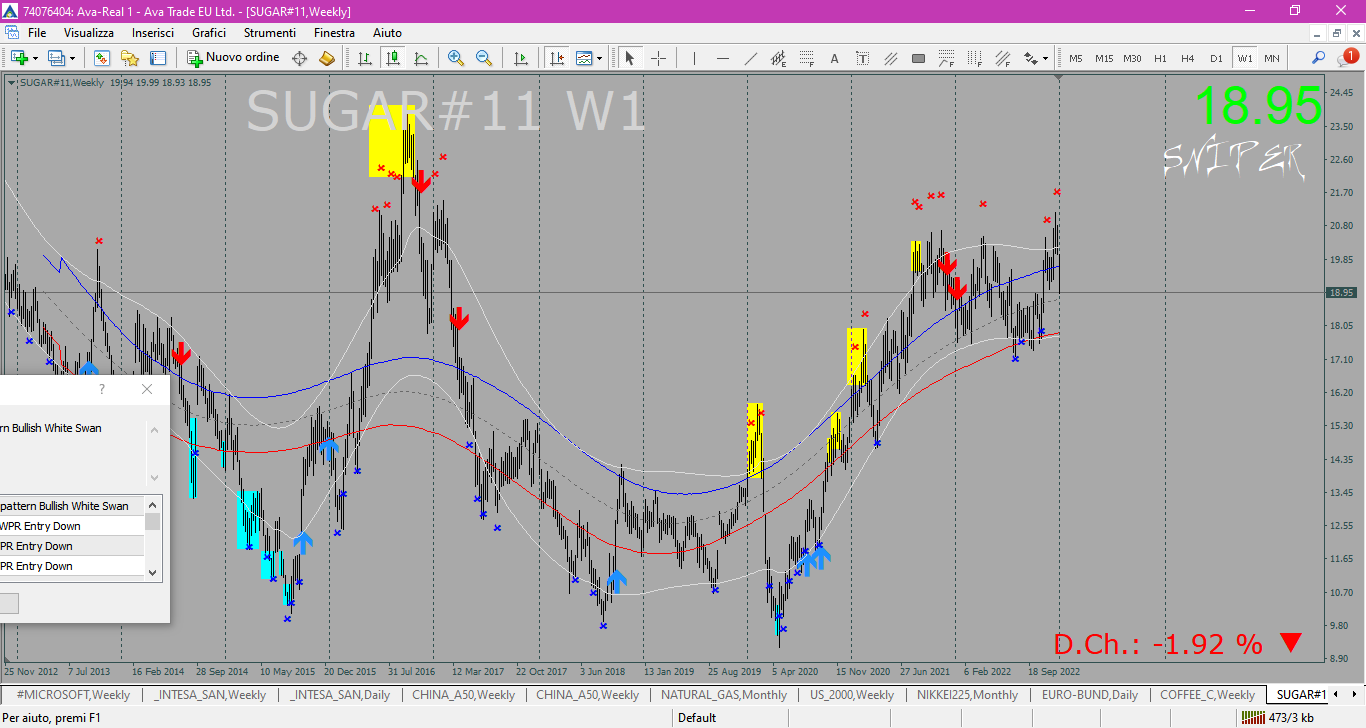Switch chart to candlestick mode

[393, 58]
